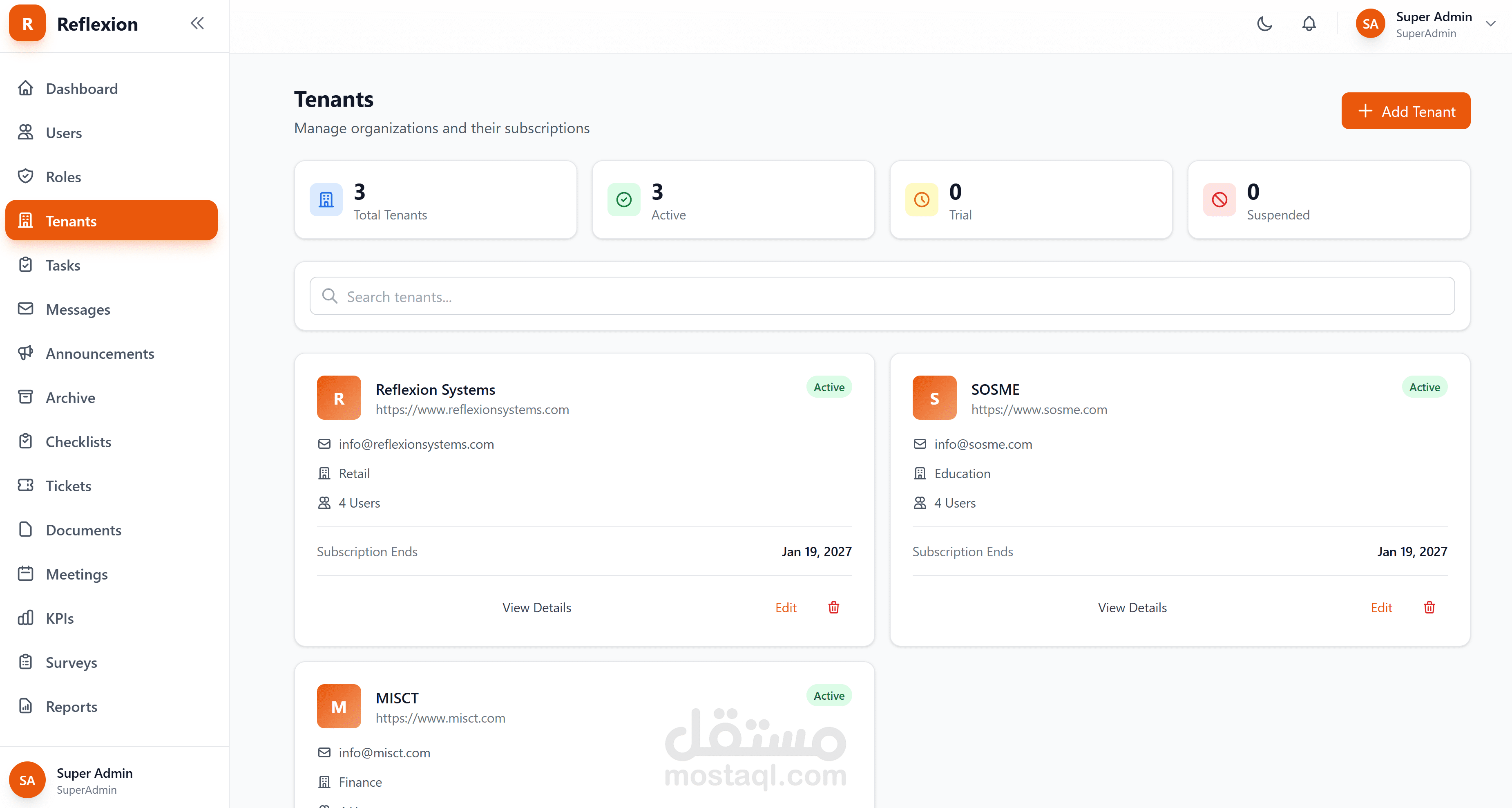The height and width of the screenshot is (808, 1512).
Task: Open the Reflexion Systems website link
Action: click(472, 410)
